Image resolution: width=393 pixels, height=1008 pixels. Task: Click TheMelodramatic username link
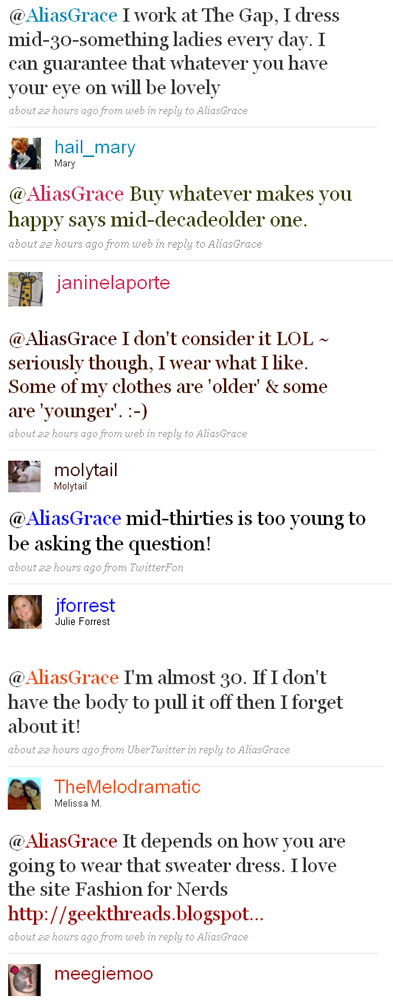127,786
